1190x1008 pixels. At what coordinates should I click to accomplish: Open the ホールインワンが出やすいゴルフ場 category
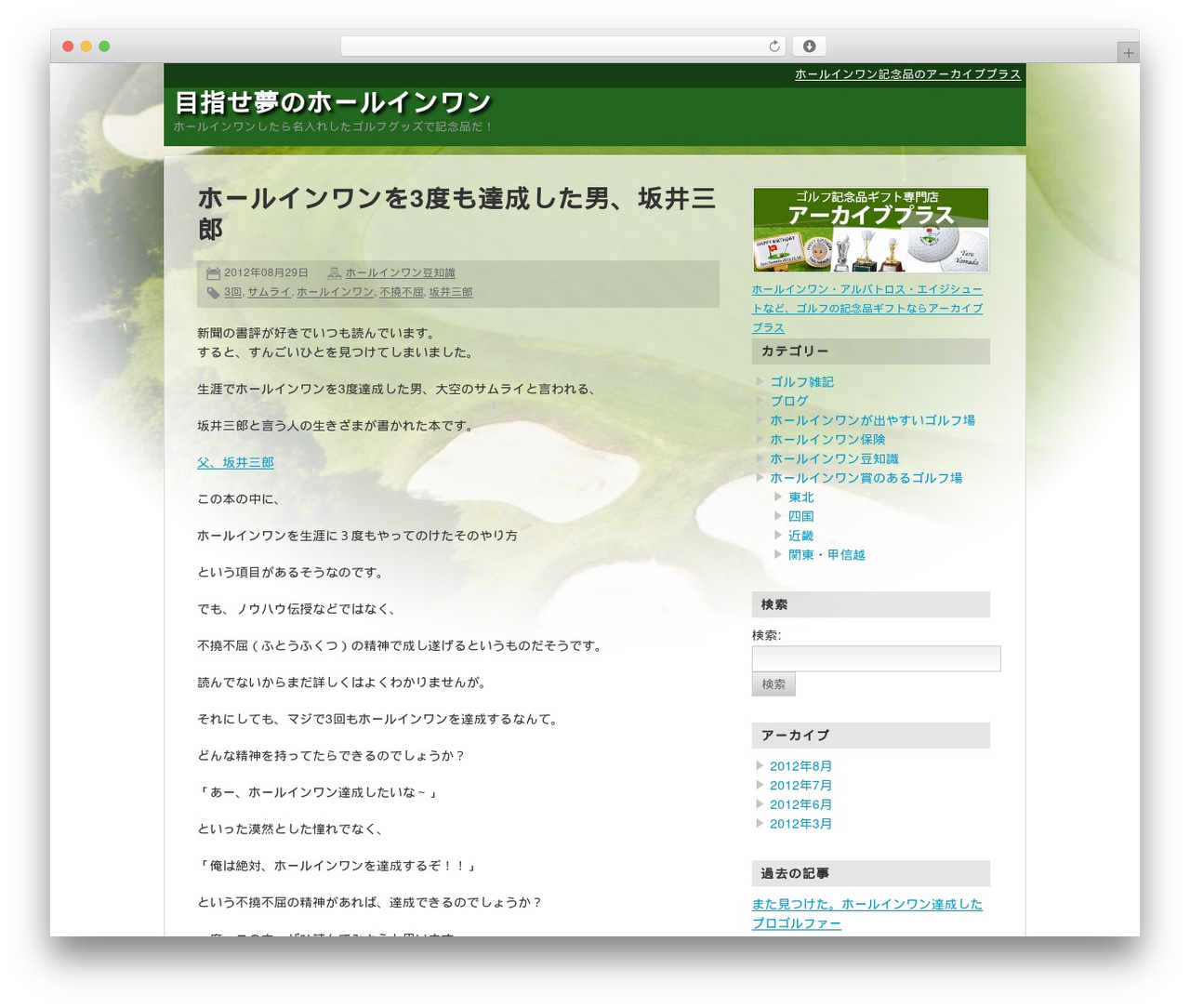tap(872, 420)
